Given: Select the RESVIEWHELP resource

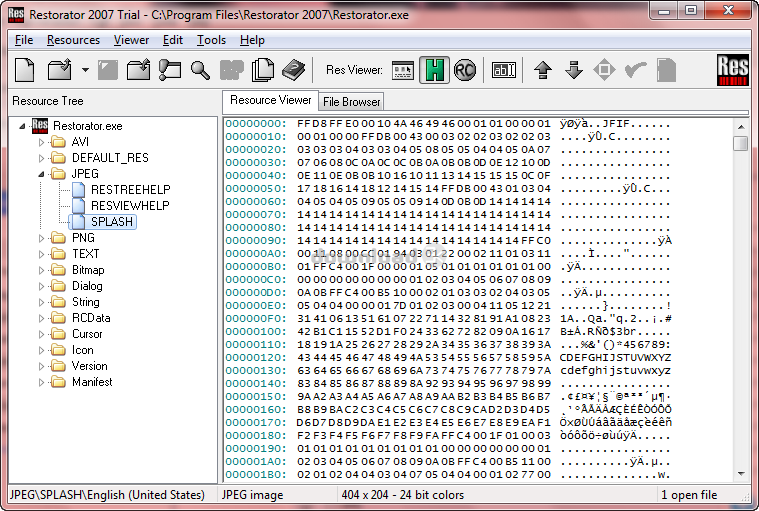Looking at the screenshot, I should click(x=130, y=206).
